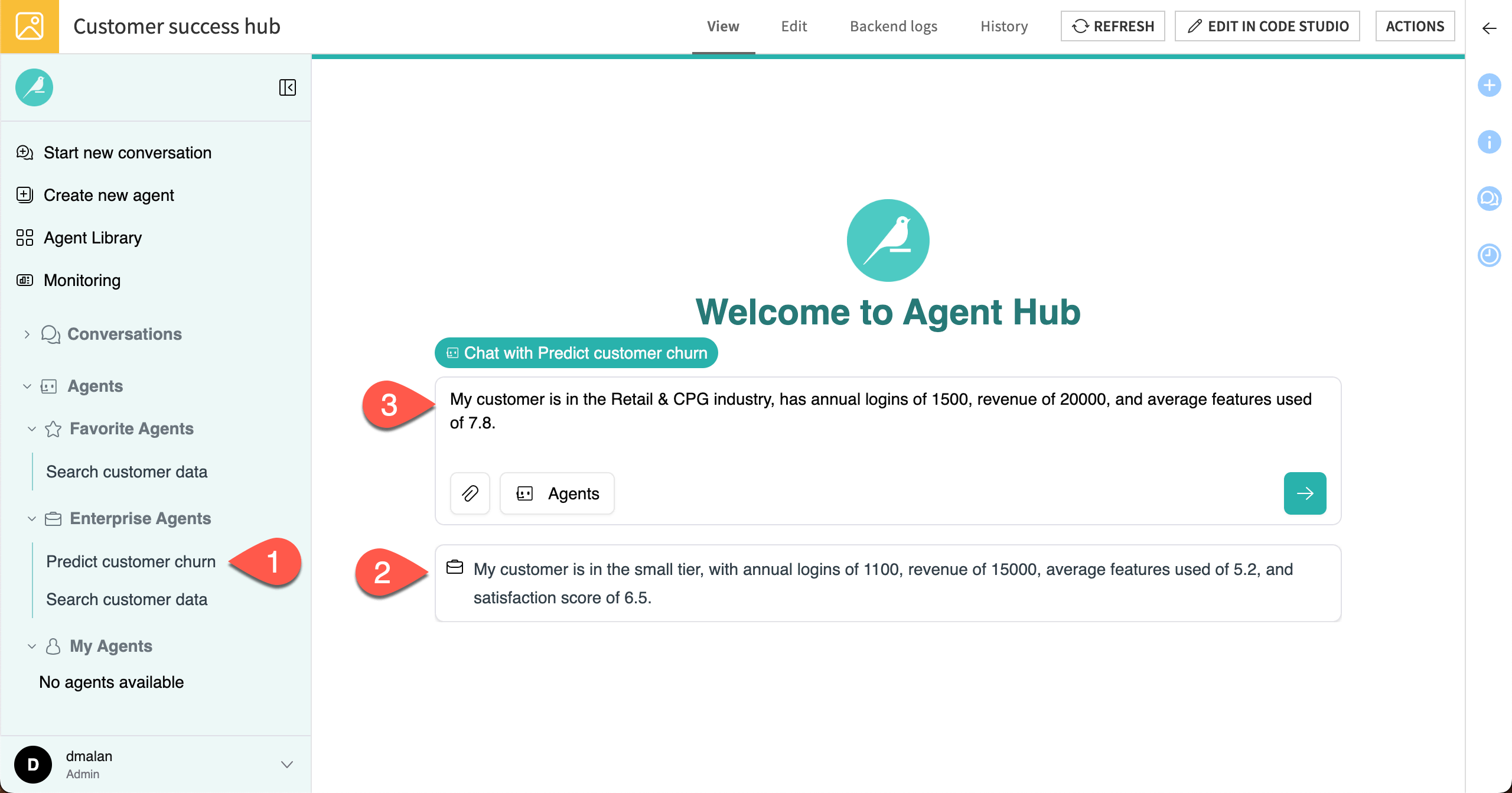Click the plus icon in the right sidebar
Screen dimensions: 1512x793
(1490, 85)
